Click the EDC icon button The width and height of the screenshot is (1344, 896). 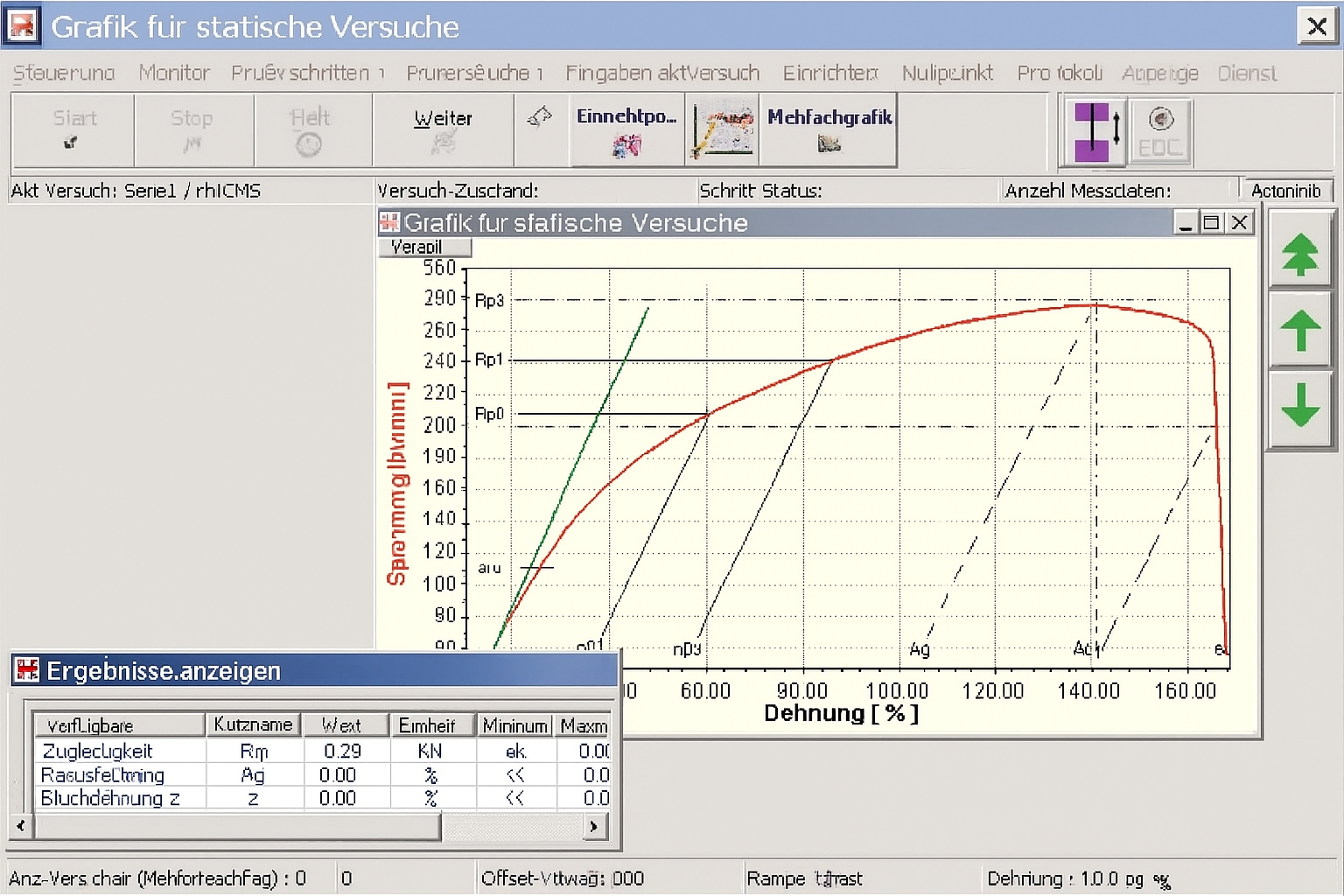click(1160, 132)
